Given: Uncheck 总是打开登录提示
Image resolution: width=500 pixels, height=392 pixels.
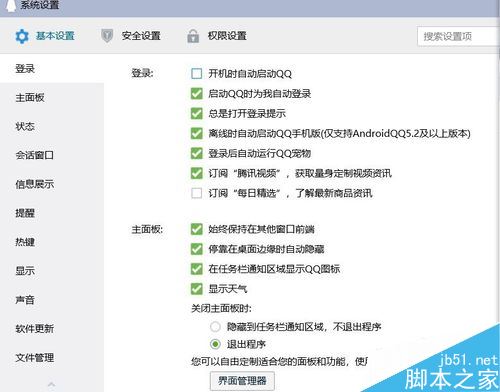Looking at the screenshot, I should click(197, 113).
